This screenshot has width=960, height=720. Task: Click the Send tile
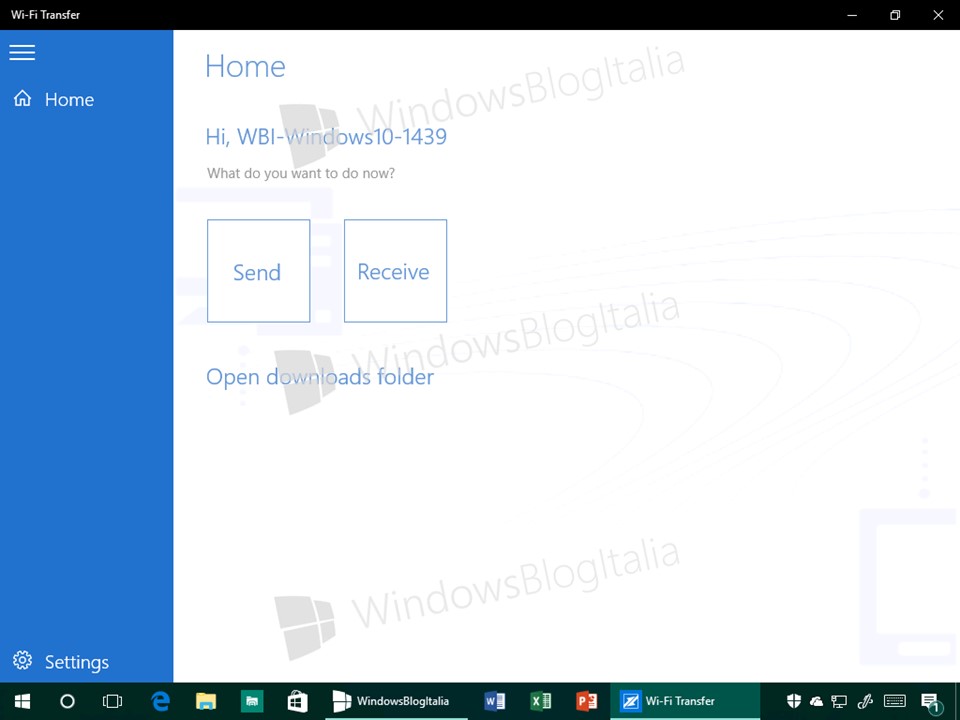coord(258,271)
